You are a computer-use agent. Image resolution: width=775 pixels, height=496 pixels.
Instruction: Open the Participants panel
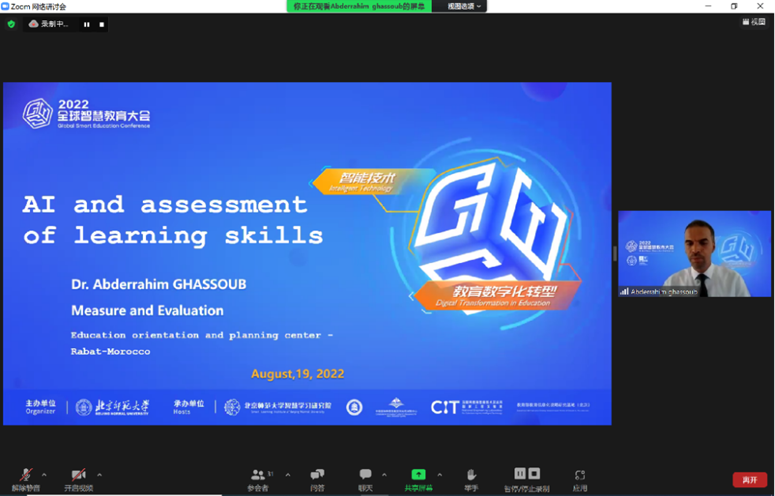258,478
